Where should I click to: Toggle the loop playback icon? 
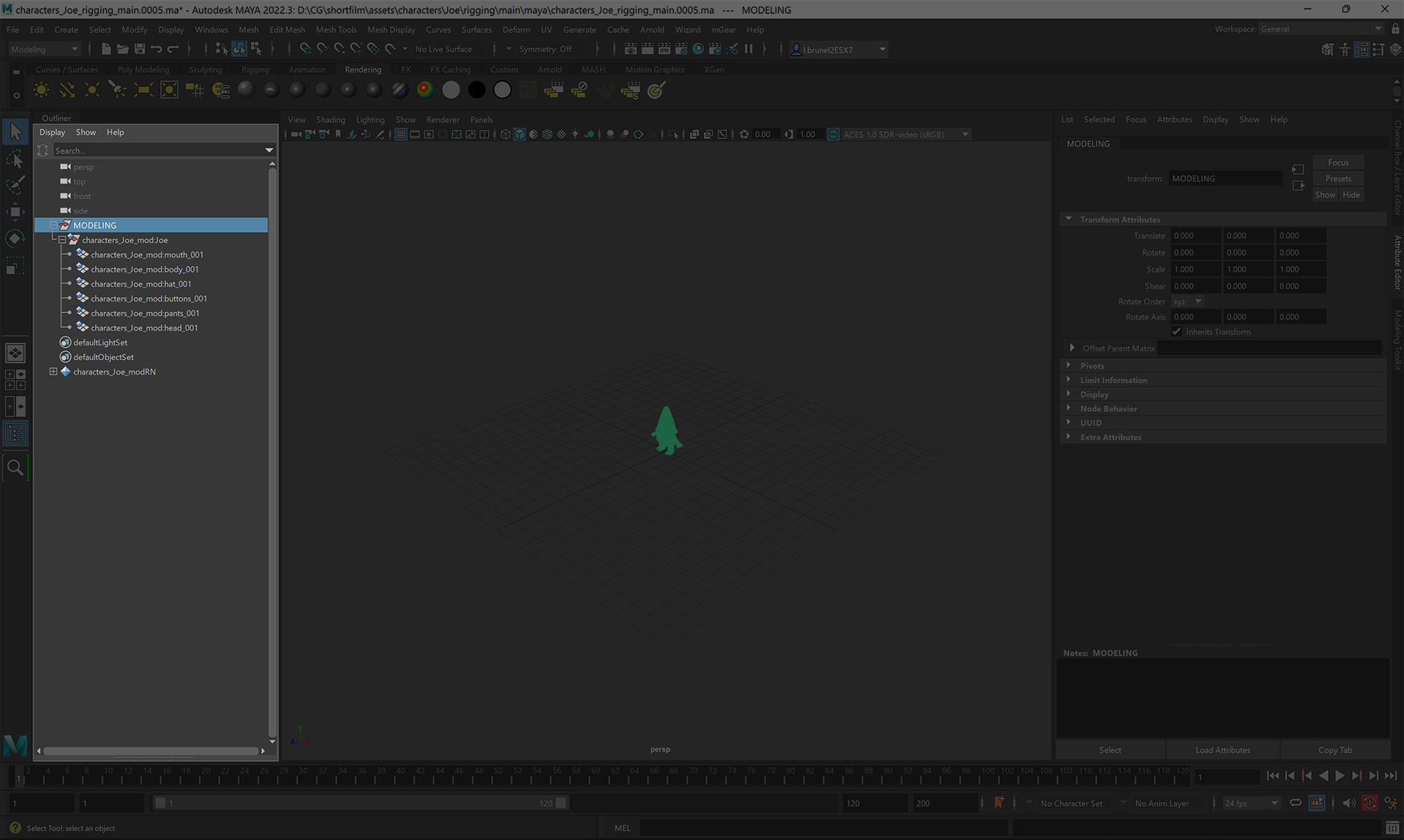tap(1296, 803)
